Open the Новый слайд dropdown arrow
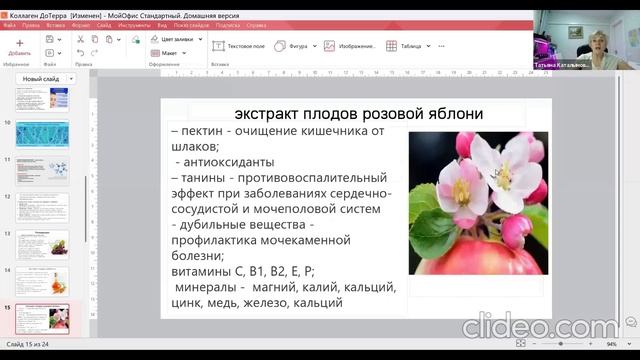Image resolution: width=640 pixels, height=360 pixels. click(x=71, y=78)
